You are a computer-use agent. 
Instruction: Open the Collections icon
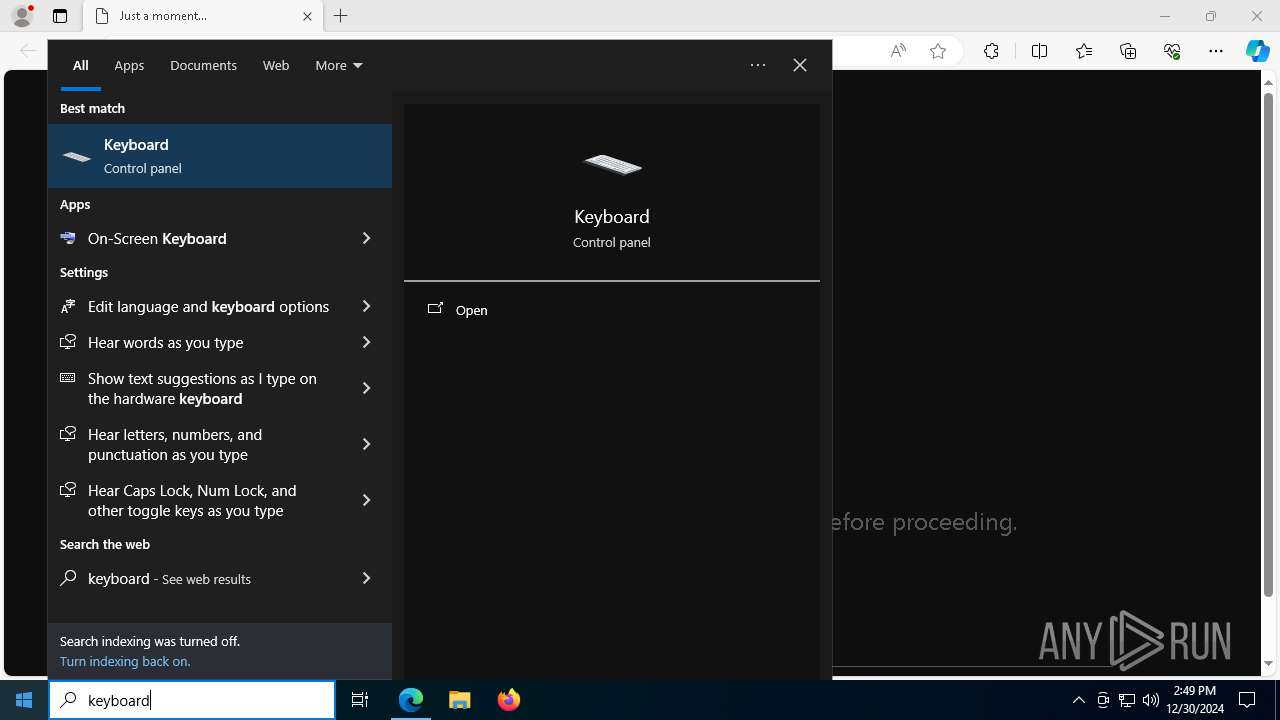1128,51
